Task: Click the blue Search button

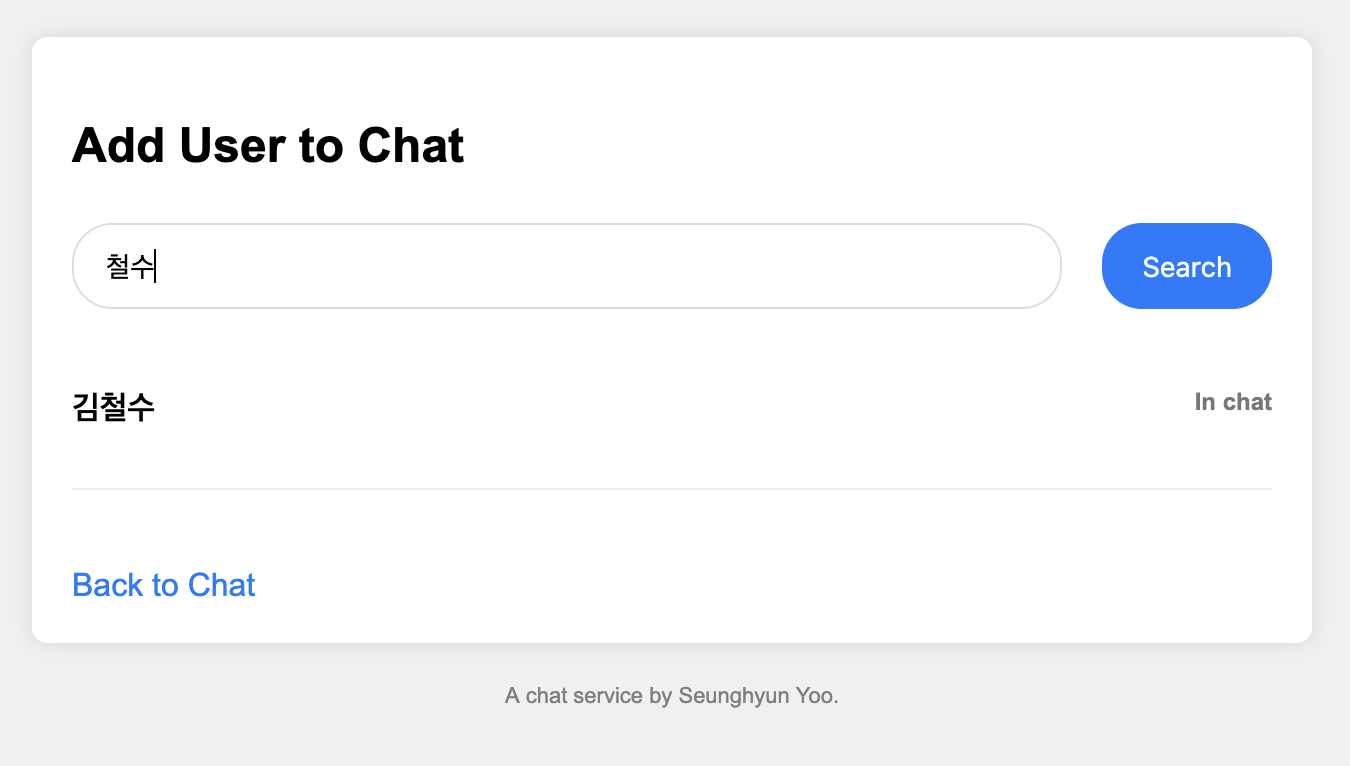Action: [x=1186, y=266]
